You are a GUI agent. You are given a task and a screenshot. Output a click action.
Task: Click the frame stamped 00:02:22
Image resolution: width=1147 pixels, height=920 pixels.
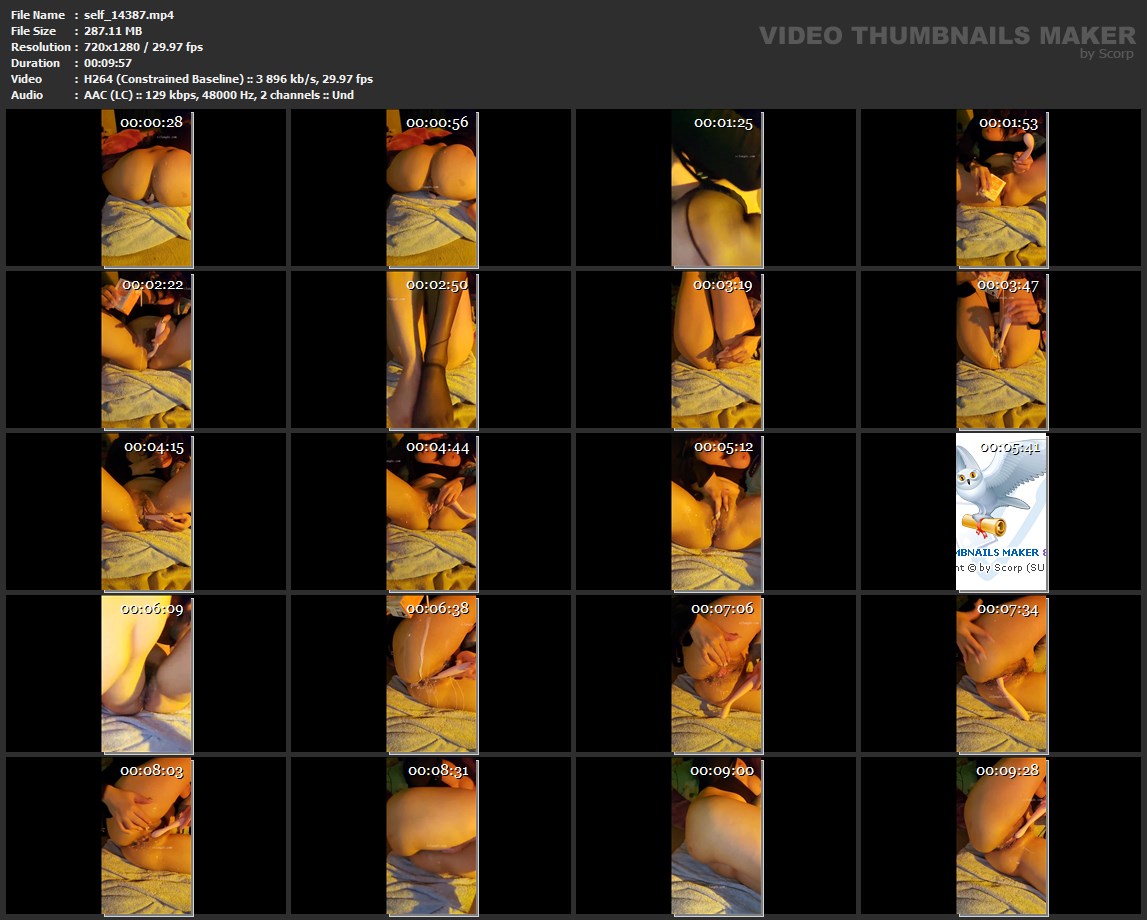pos(147,351)
